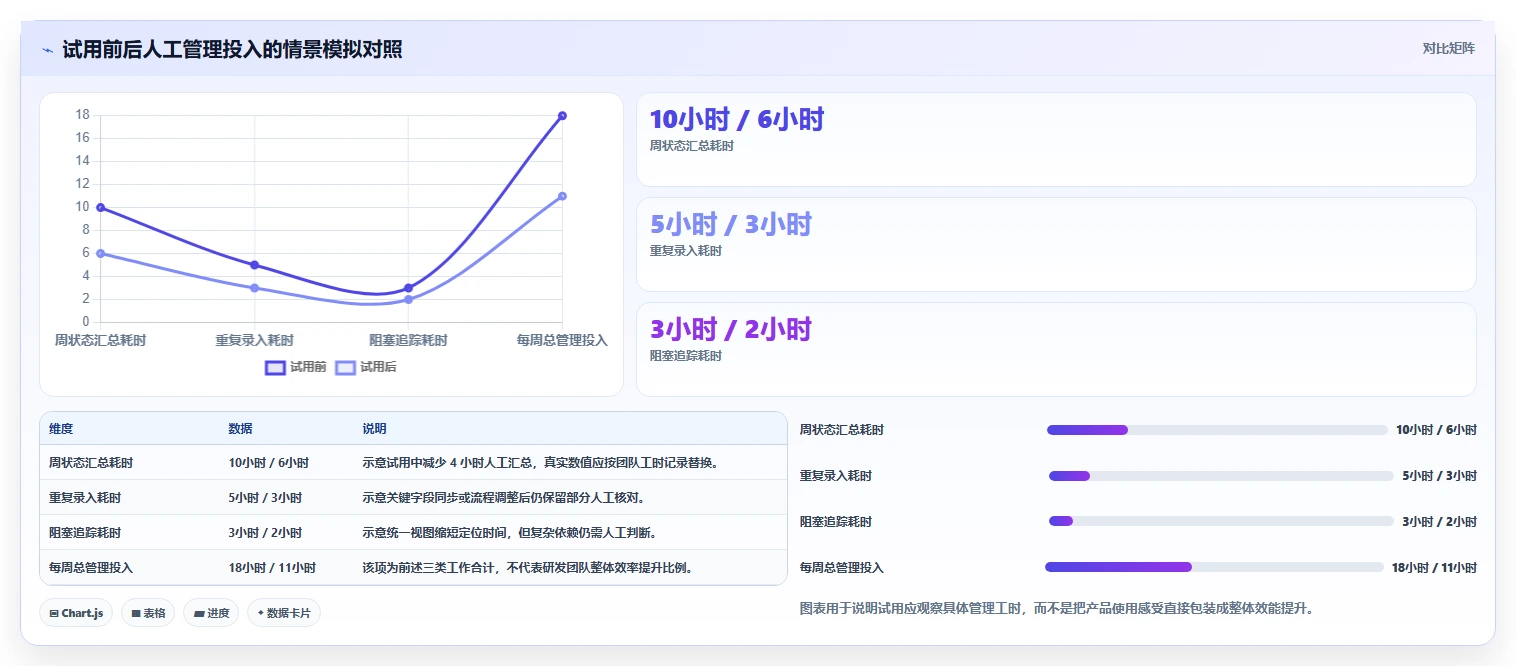This screenshot has width=1516, height=666.
Task: Select the 周状态汇总耗时 cell in the table
Action: (91, 462)
